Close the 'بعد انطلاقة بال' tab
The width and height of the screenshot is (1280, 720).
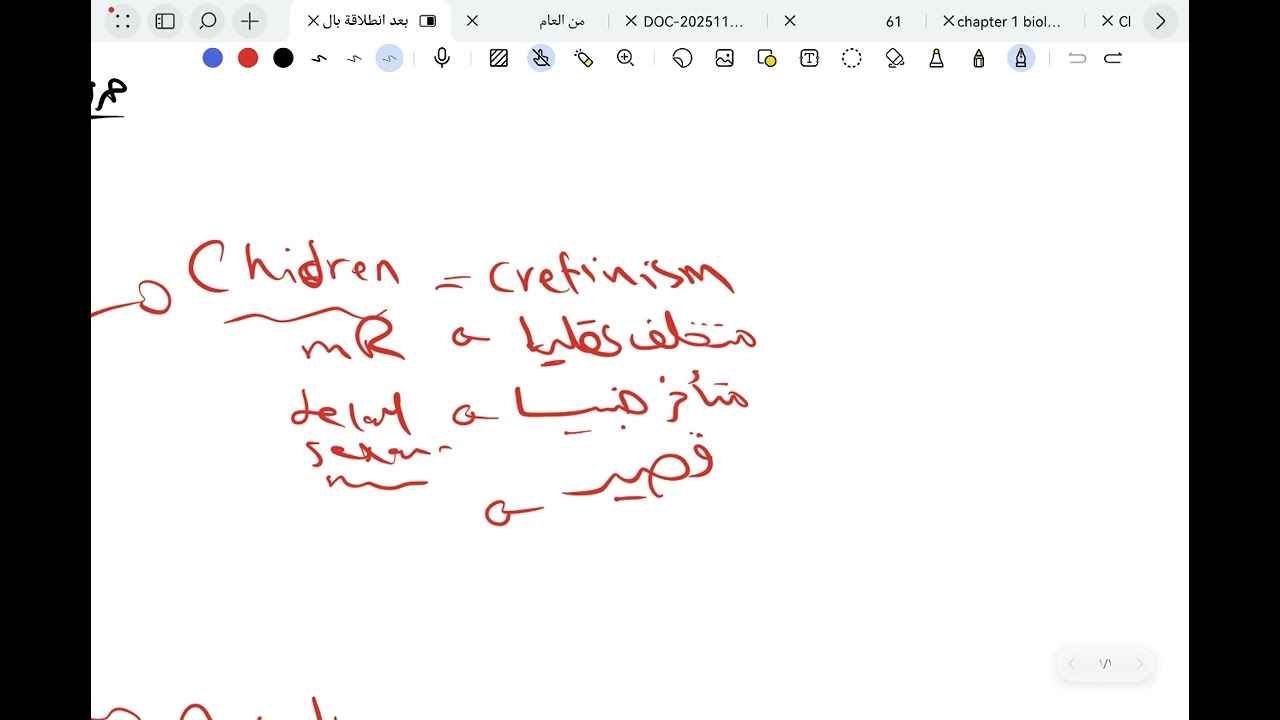[x=313, y=21]
